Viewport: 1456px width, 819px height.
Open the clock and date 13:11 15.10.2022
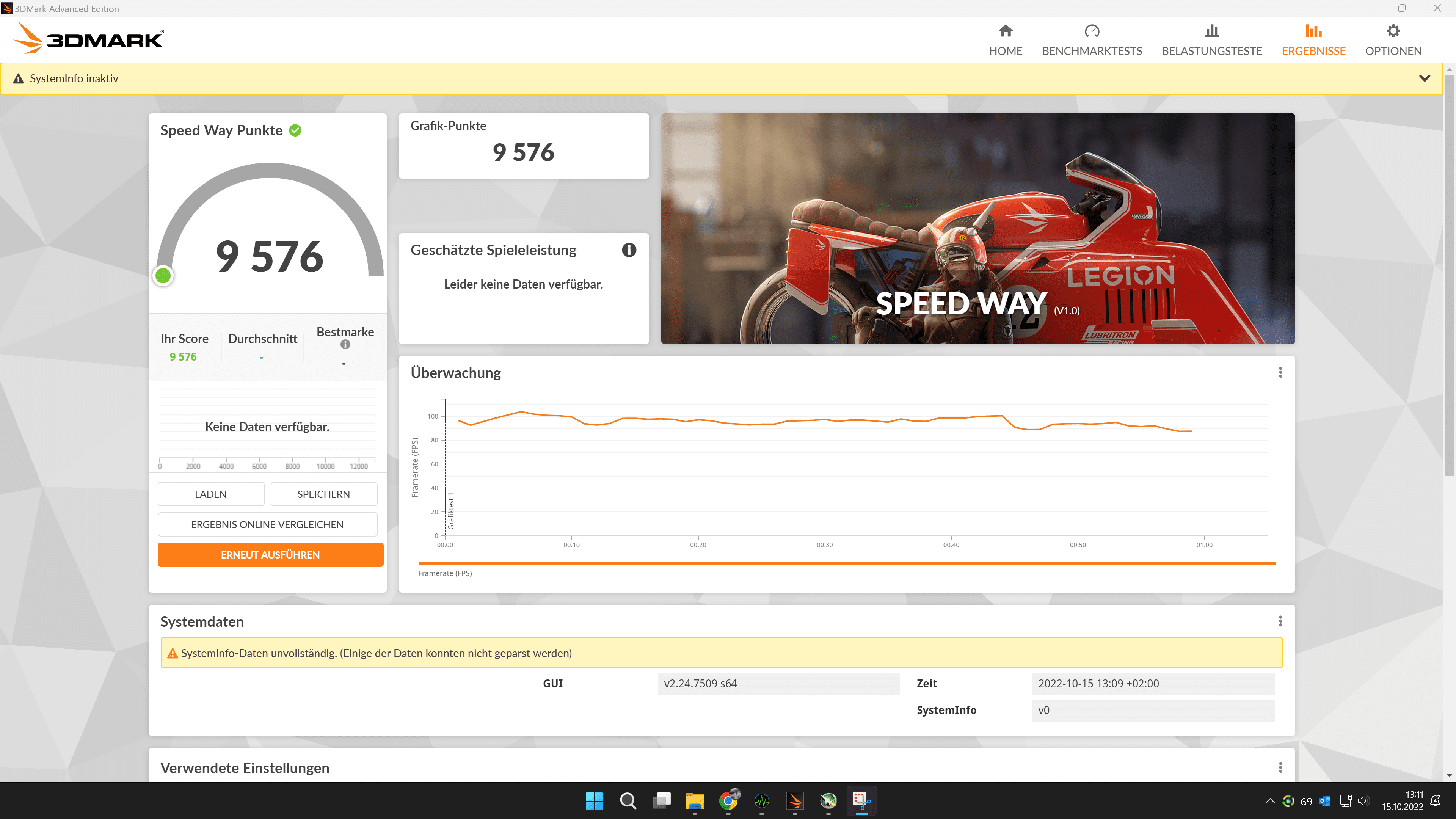pos(1402,801)
